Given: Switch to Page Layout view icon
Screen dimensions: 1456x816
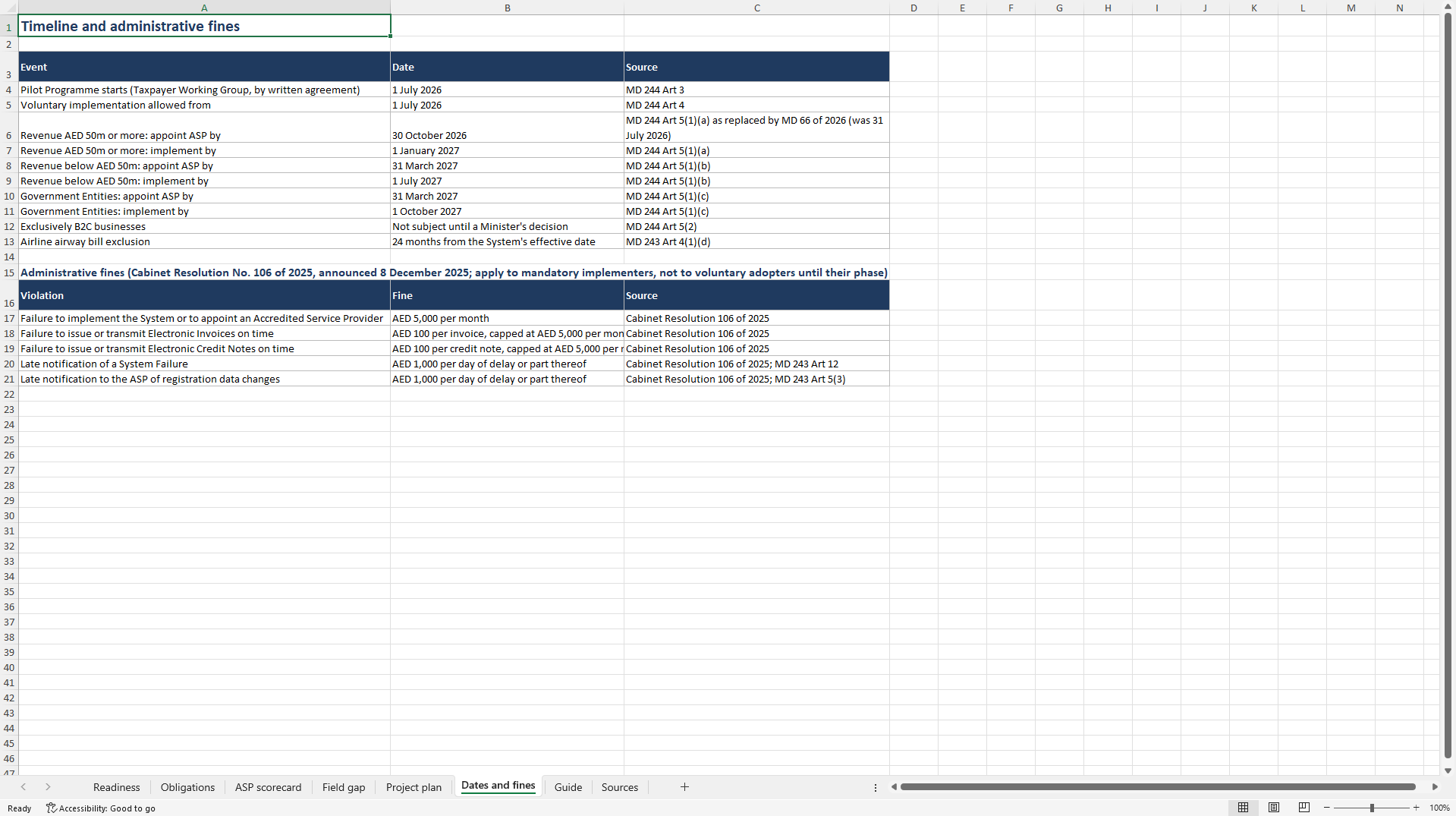Looking at the screenshot, I should click(x=1274, y=808).
